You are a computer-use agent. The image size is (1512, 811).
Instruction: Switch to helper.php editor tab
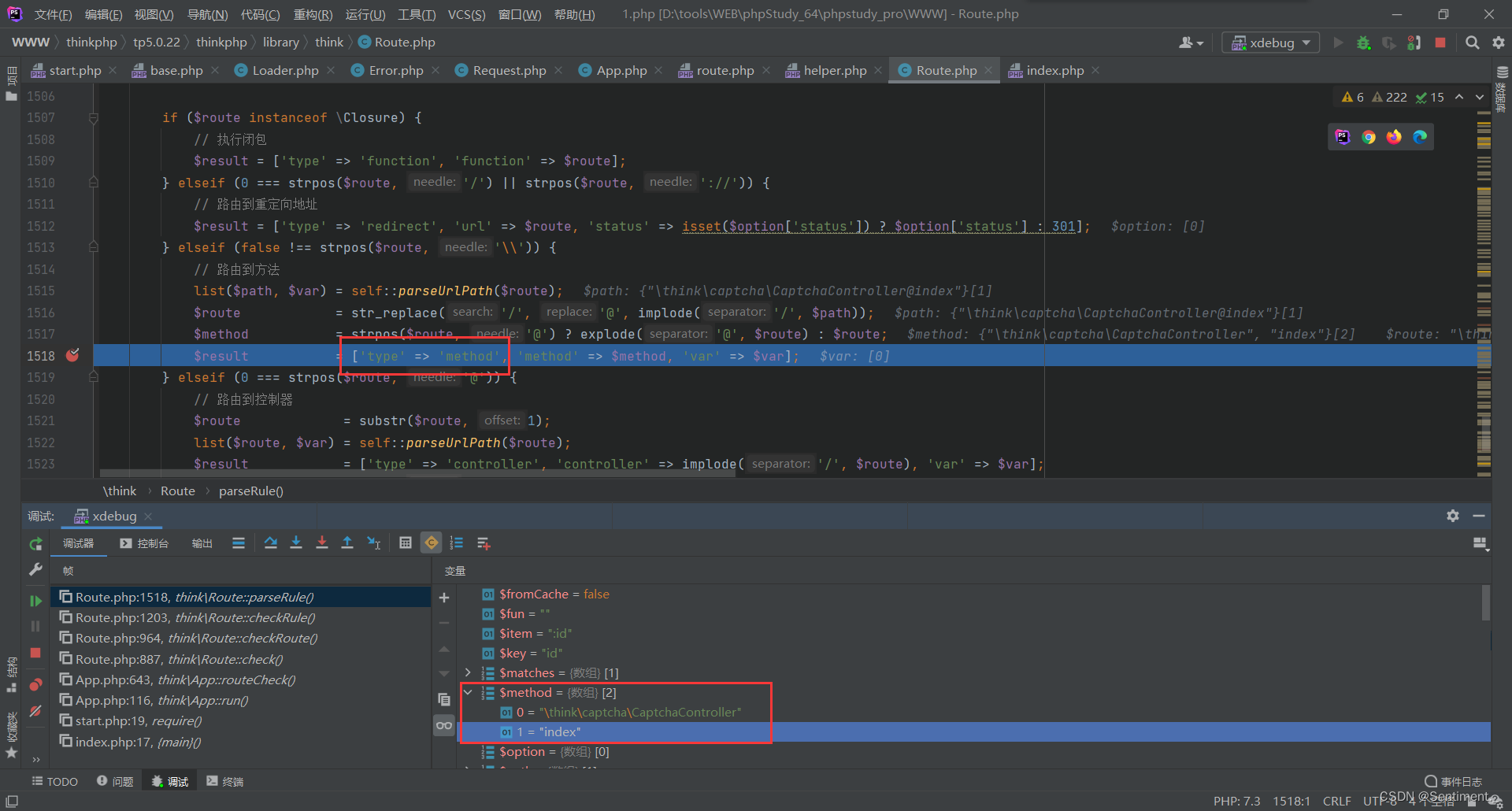834,70
